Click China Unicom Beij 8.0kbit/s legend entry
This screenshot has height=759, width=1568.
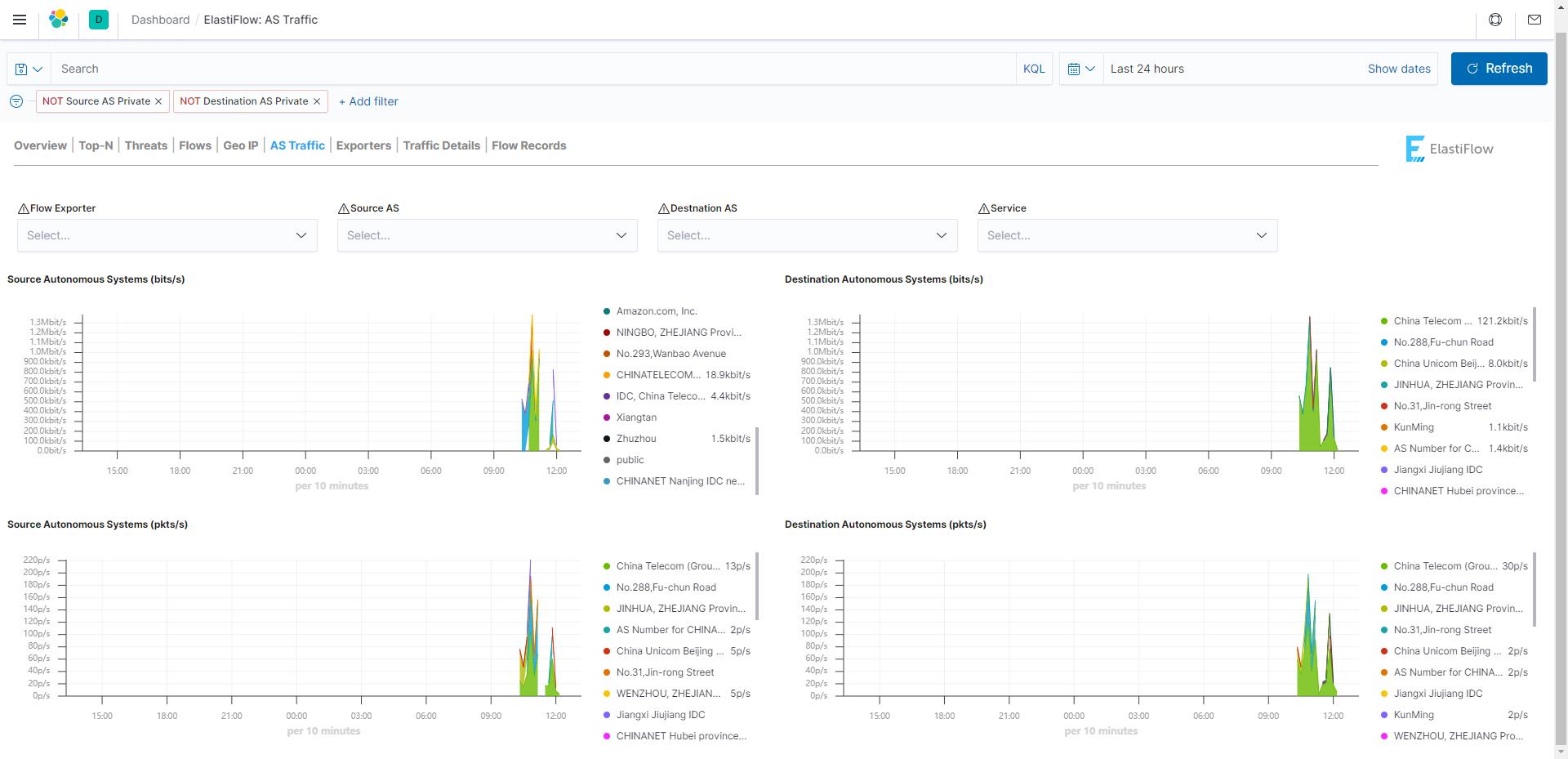tap(1454, 364)
